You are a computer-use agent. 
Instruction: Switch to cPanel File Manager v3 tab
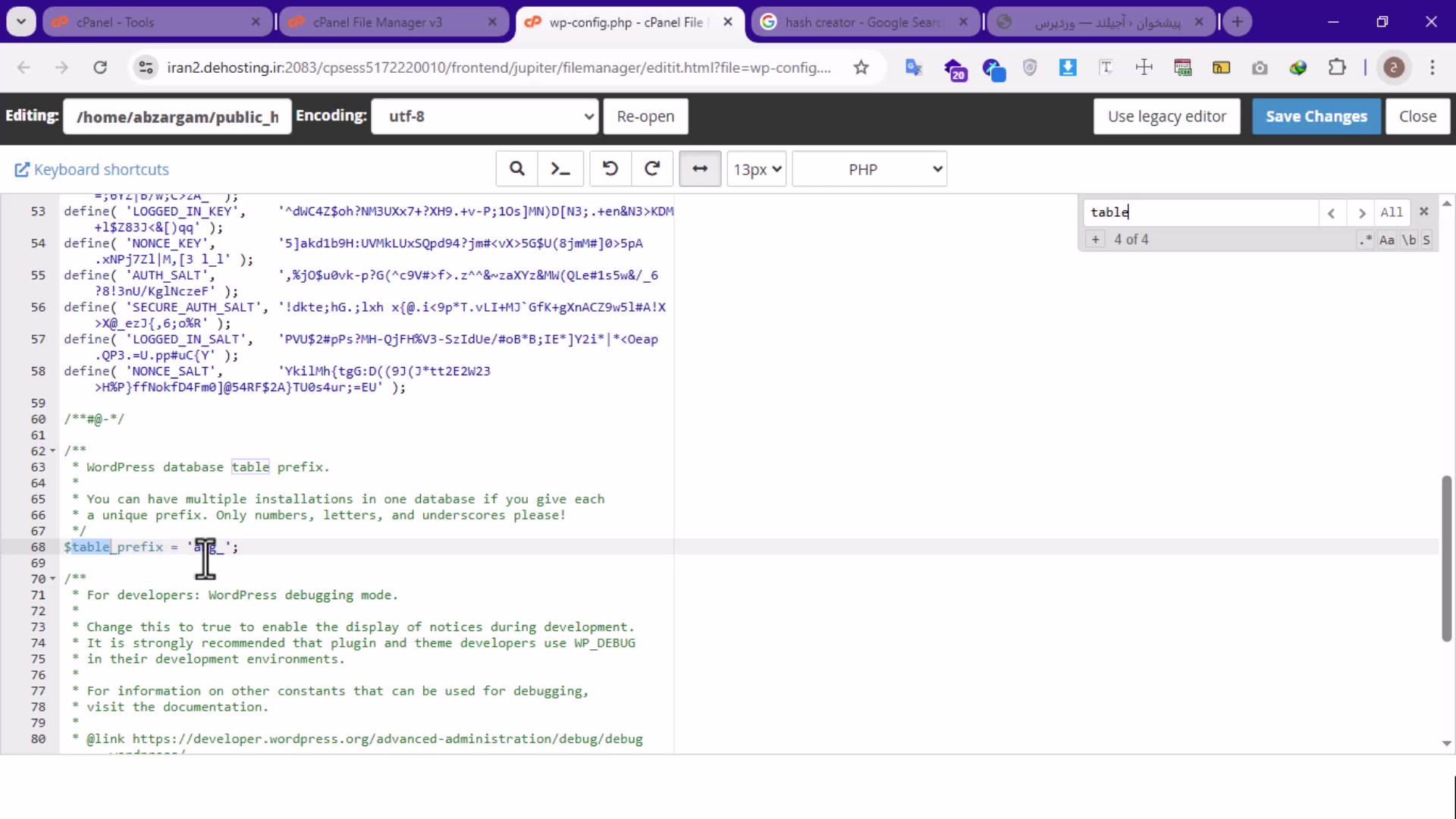378,22
